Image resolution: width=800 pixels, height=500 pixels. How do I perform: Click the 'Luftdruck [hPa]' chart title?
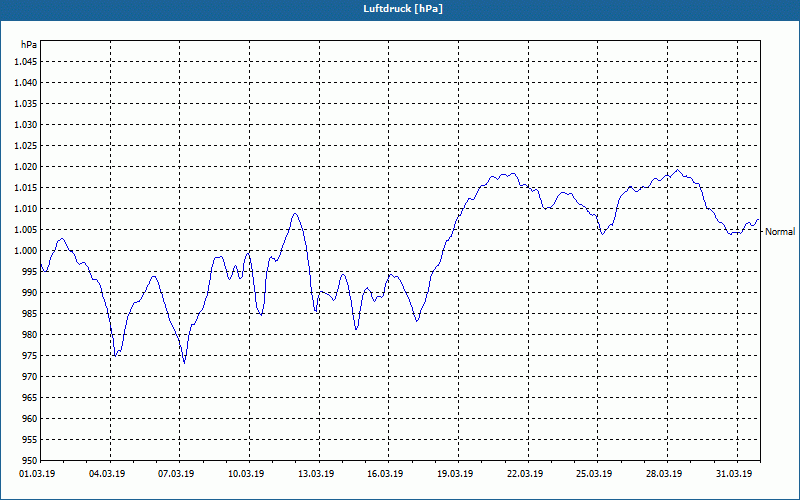[403, 9]
